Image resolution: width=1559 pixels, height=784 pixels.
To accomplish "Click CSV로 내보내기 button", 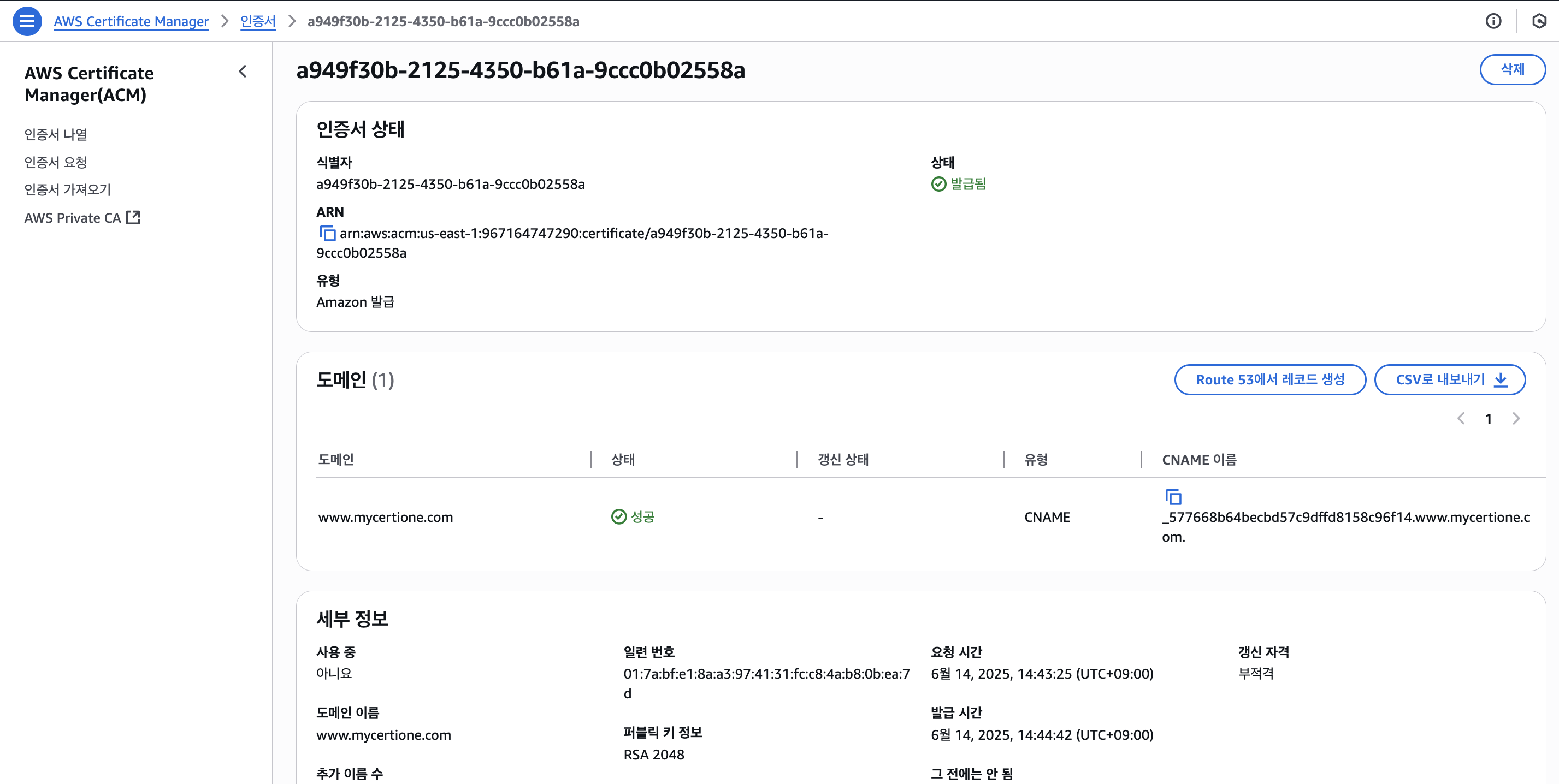I will click(x=1449, y=379).
